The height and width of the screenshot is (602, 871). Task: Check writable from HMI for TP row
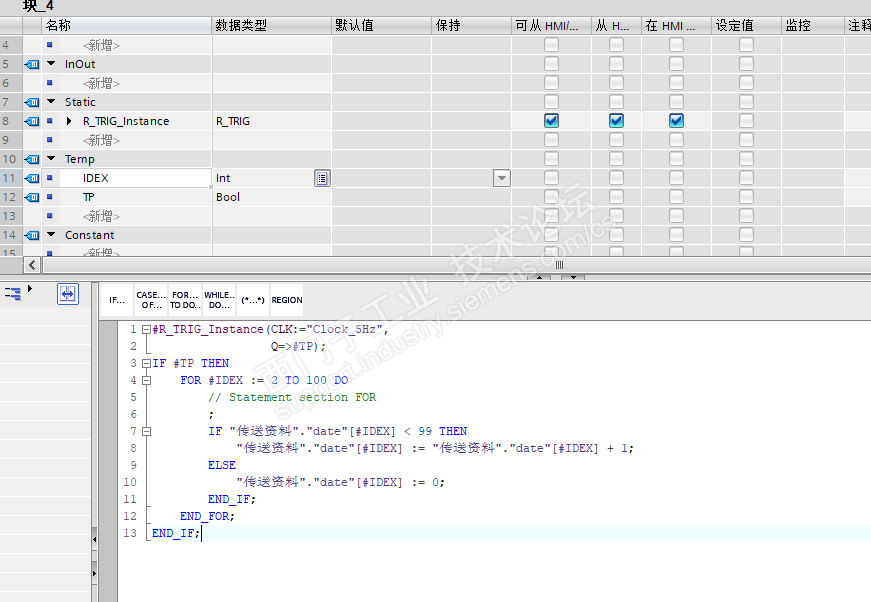[x=617, y=197]
